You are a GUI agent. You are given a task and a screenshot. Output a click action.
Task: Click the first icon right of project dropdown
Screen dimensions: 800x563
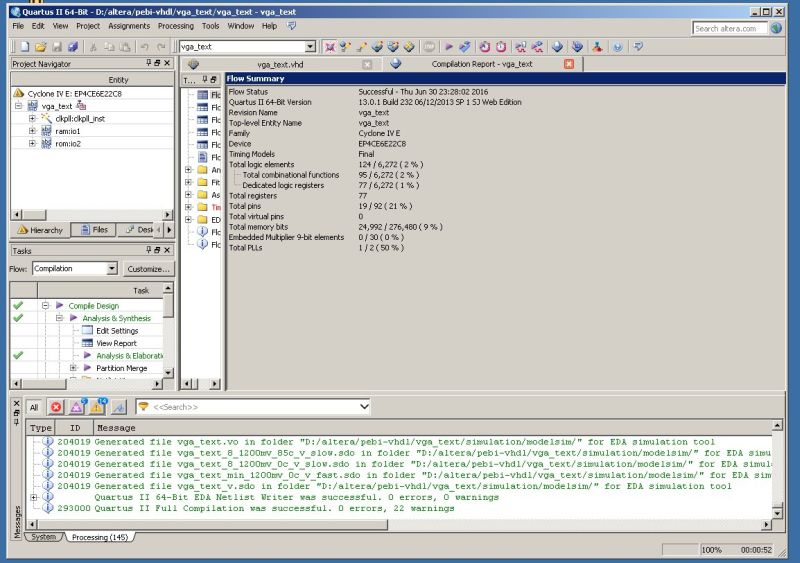[330, 47]
